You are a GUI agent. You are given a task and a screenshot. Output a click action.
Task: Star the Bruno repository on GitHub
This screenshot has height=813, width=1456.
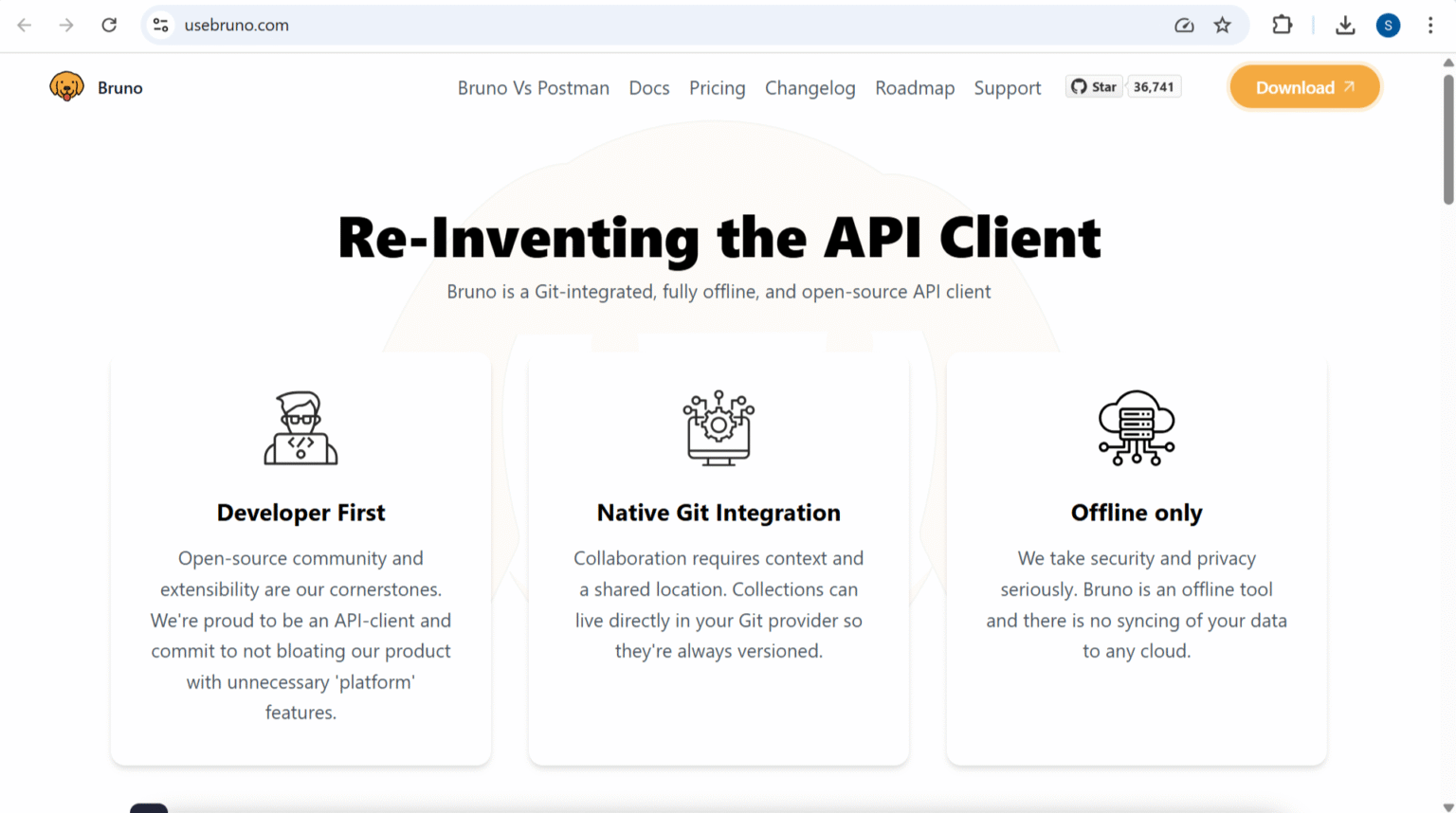1094,85
